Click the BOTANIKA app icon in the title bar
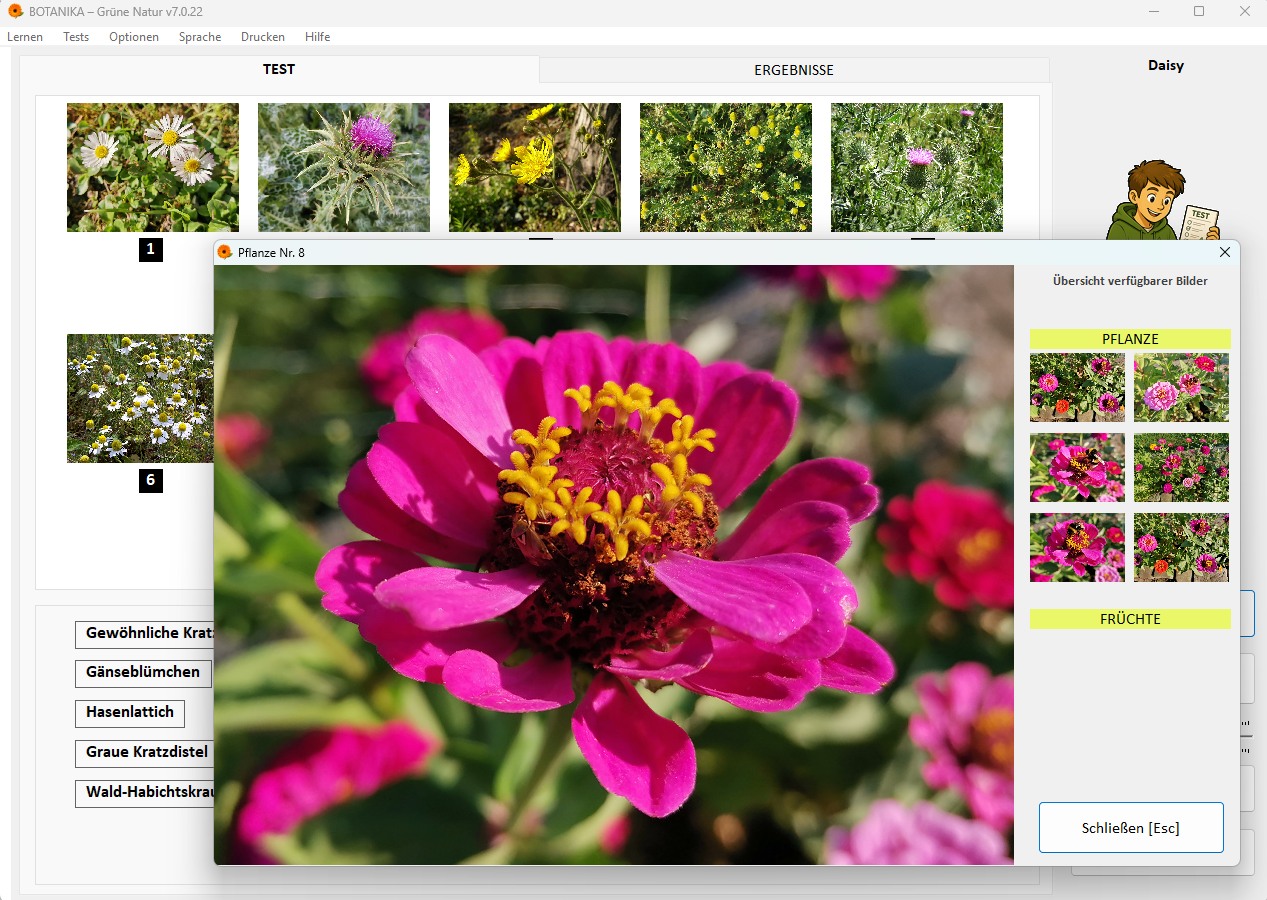This screenshot has height=900, width=1267. pos(15,11)
